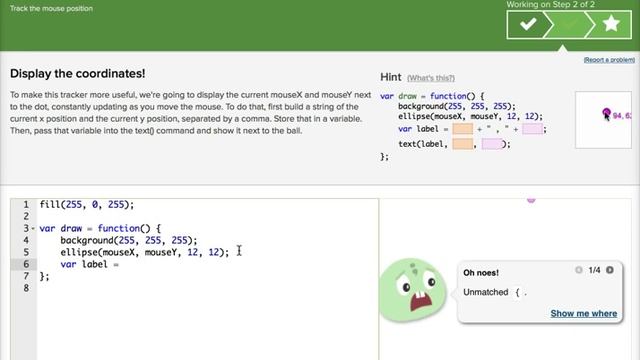Click first orange blank in label hint line
The width and height of the screenshot is (640, 360).
[x=462, y=129]
